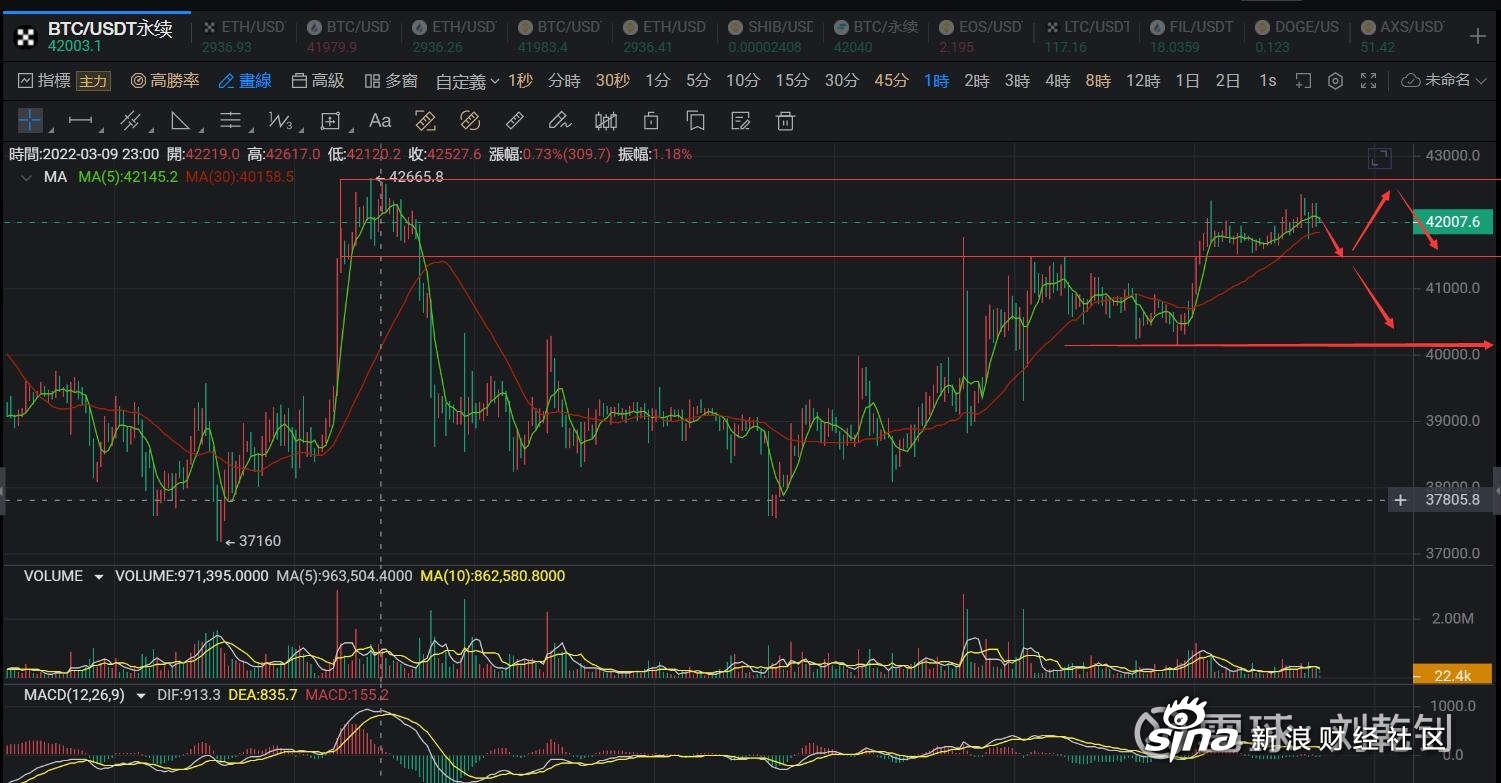1501x783 pixels.
Task: Switch to EOS/USD tab
Action: pyautogui.click(x=979, y=36)
